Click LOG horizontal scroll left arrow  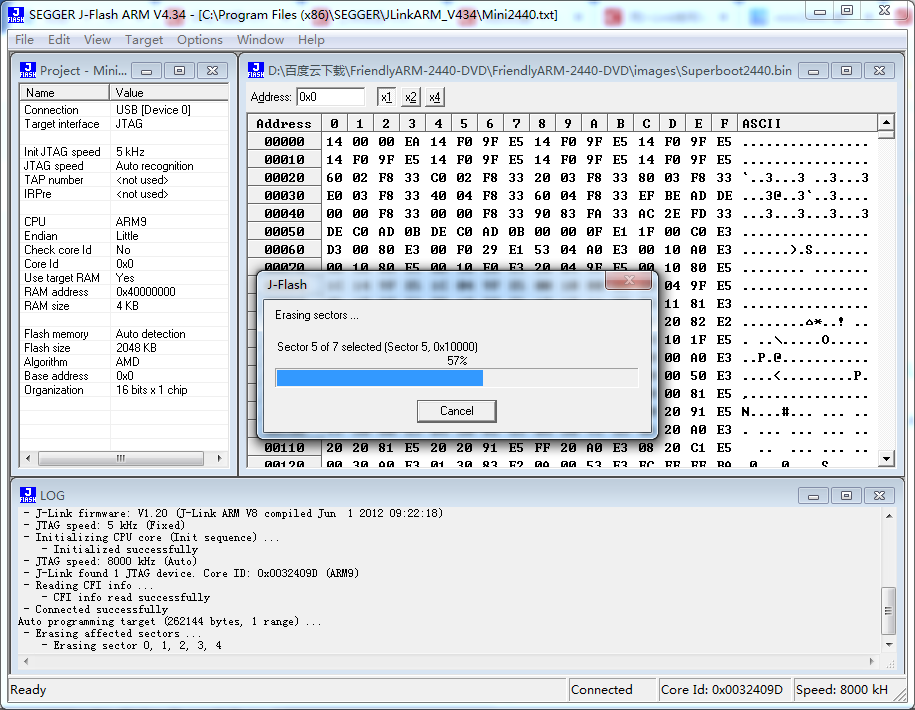coord(26,662)
